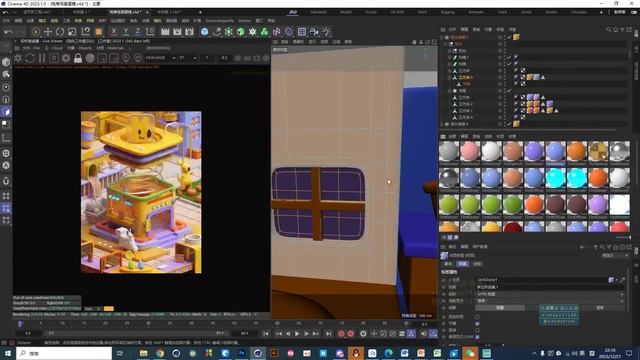640x360 pixels.
Task: Select Polygons mode in left sidebar
Action: 6,111
